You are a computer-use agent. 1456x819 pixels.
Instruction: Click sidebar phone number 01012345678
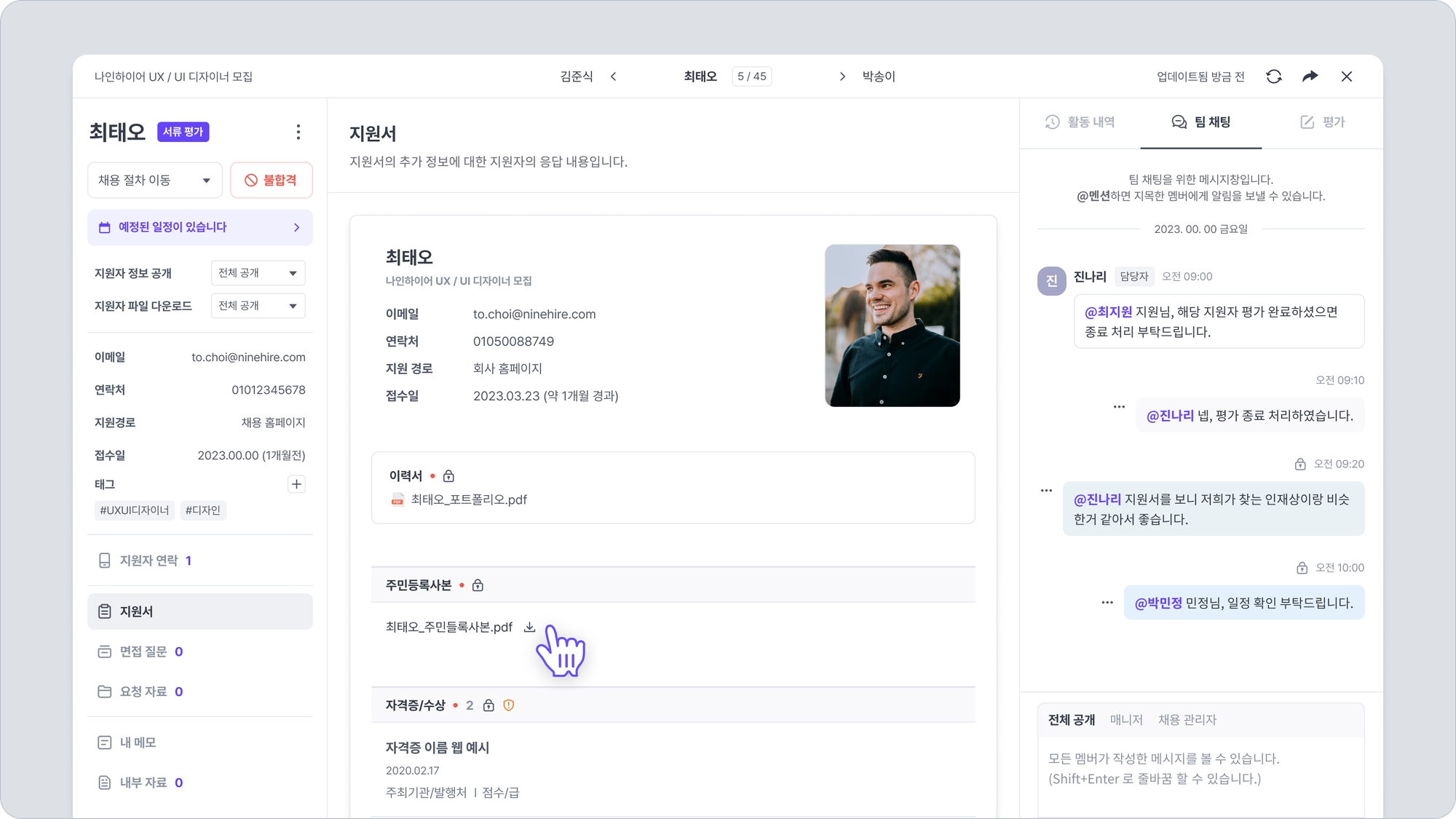pyautogui.click(x=269, y=390)
